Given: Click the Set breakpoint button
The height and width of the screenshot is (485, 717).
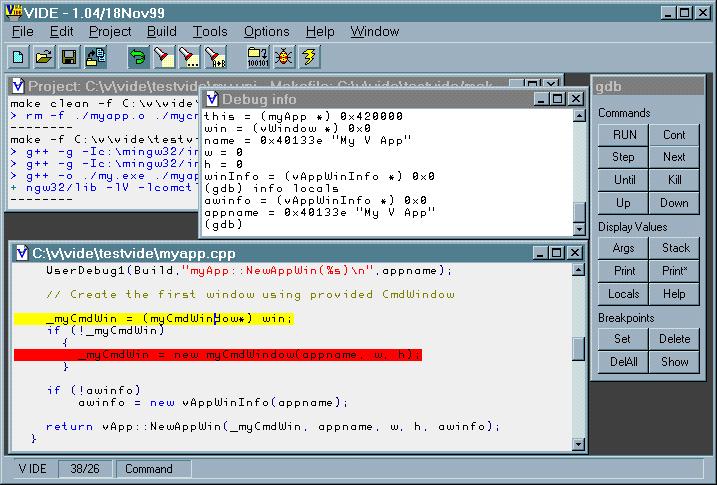Looking at the screenshot, I should 623,339.
